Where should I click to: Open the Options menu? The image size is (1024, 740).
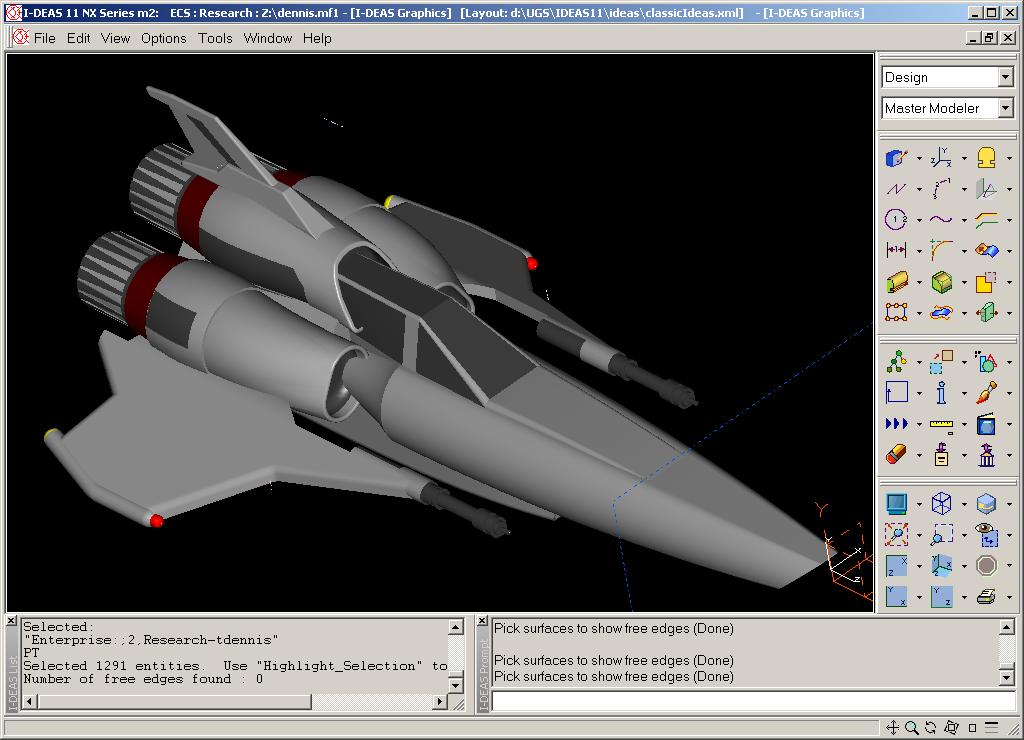click(163, 38)
